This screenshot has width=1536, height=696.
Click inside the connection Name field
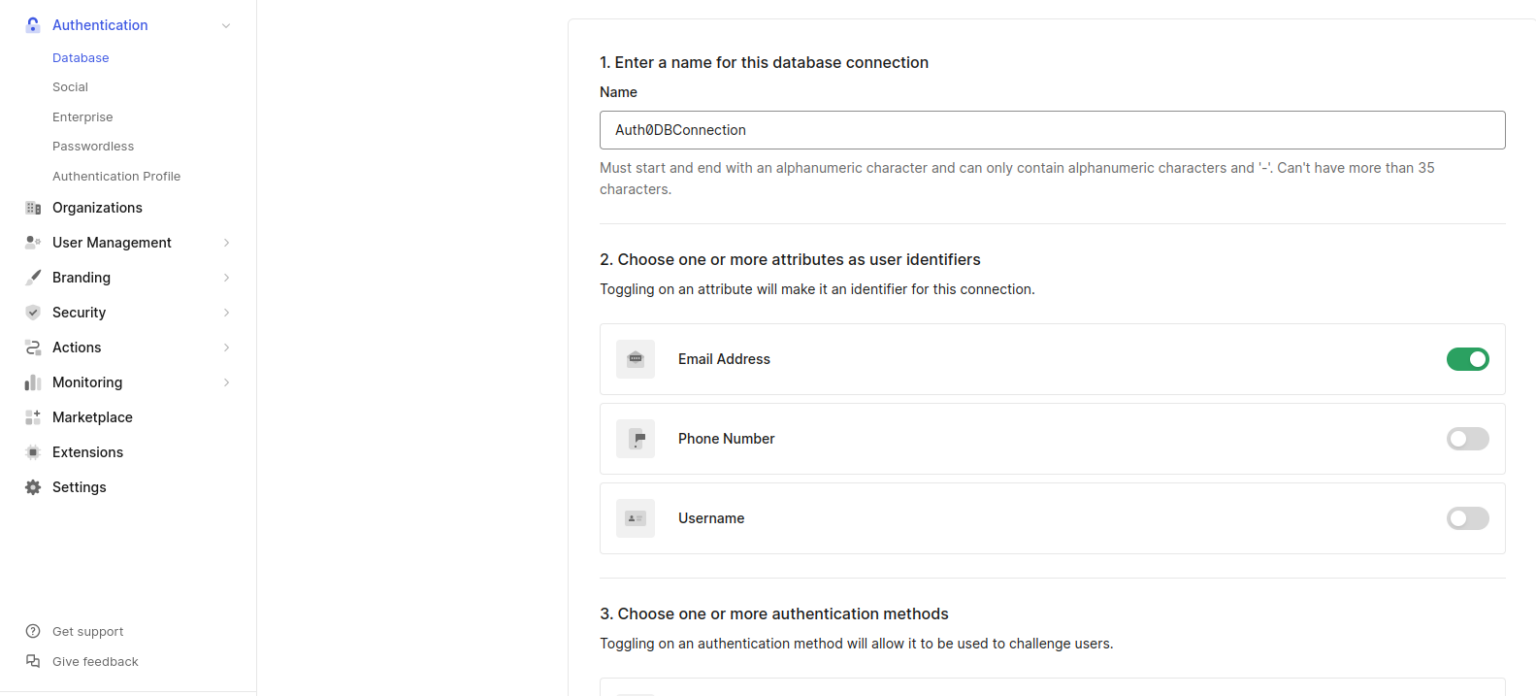pyautogui.click(x=1052, y=129)
